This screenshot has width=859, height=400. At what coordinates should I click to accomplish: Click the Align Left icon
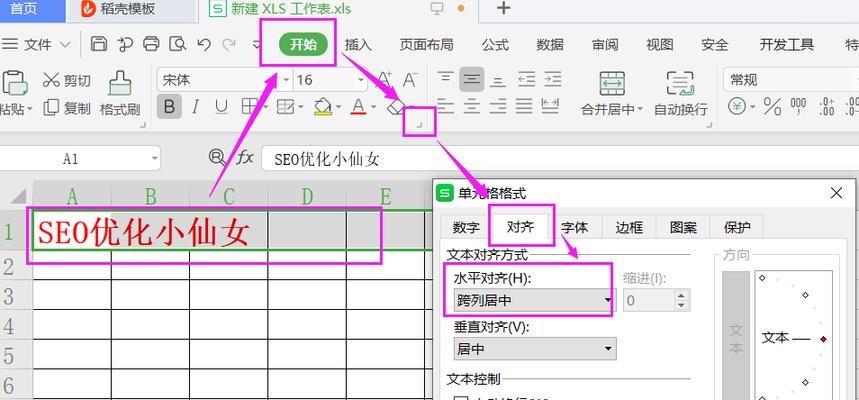(x=445, y=106)
